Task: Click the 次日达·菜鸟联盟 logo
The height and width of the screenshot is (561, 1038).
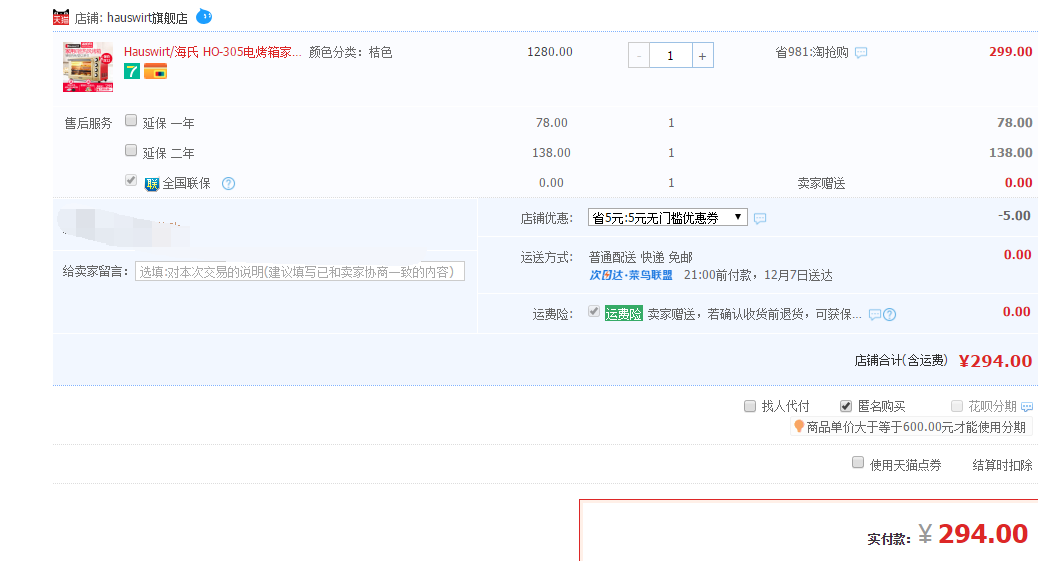Action: 631,275
